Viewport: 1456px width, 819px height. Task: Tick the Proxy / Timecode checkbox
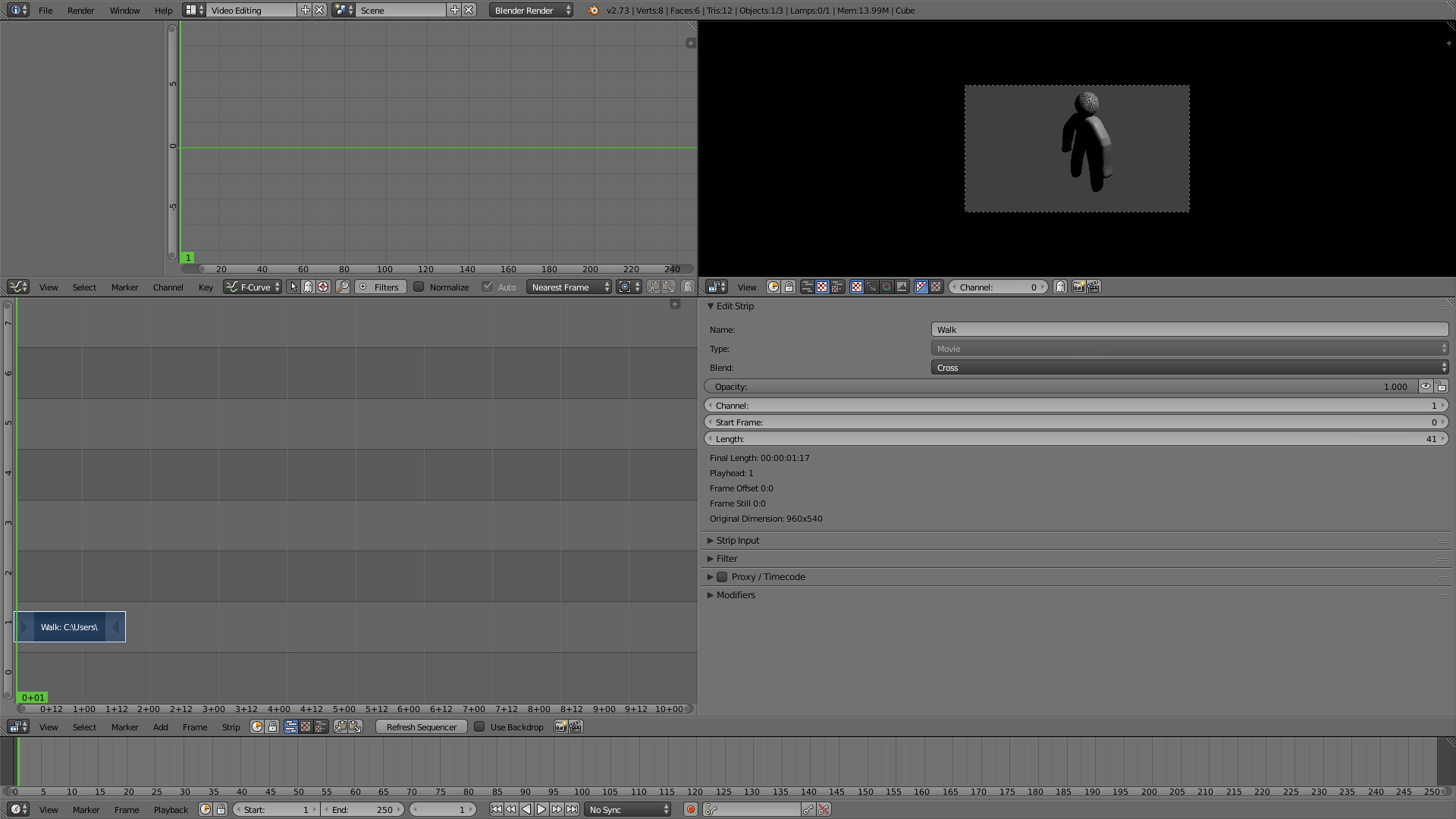722,577
